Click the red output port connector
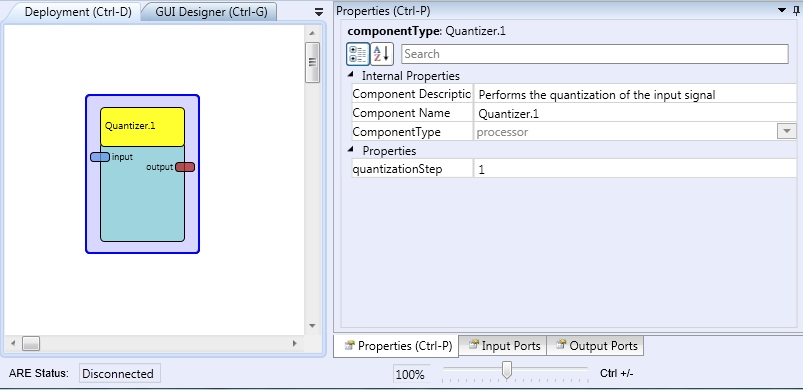803x390 pixels. pyautogui.click(x=185, y=167)
